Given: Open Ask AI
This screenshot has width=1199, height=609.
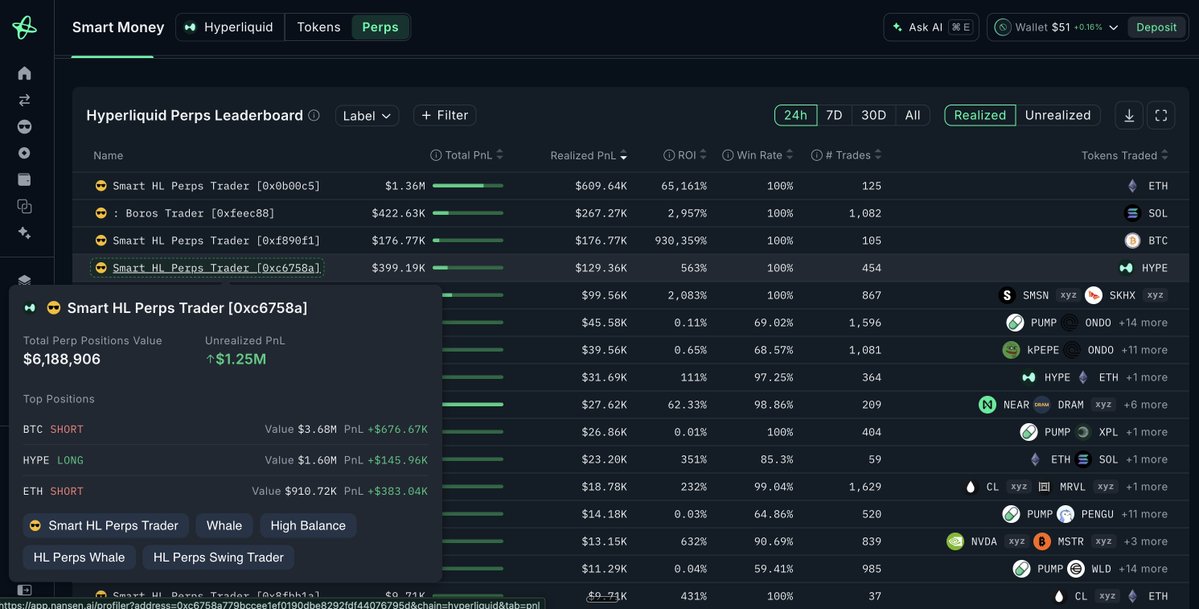Looking at the screenshot, I should (x=931, y=28).
